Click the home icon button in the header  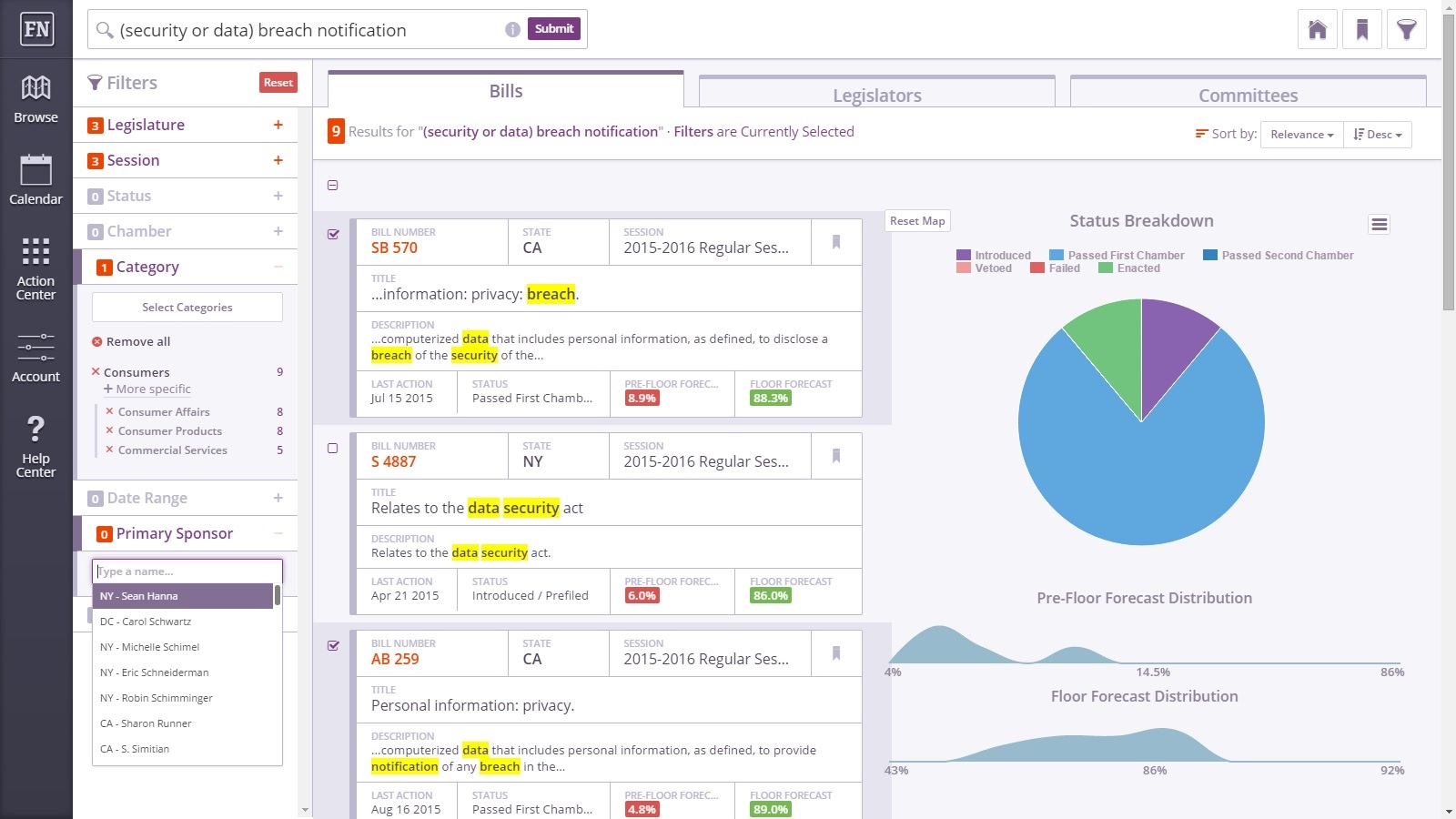[x=1318, y=30]
